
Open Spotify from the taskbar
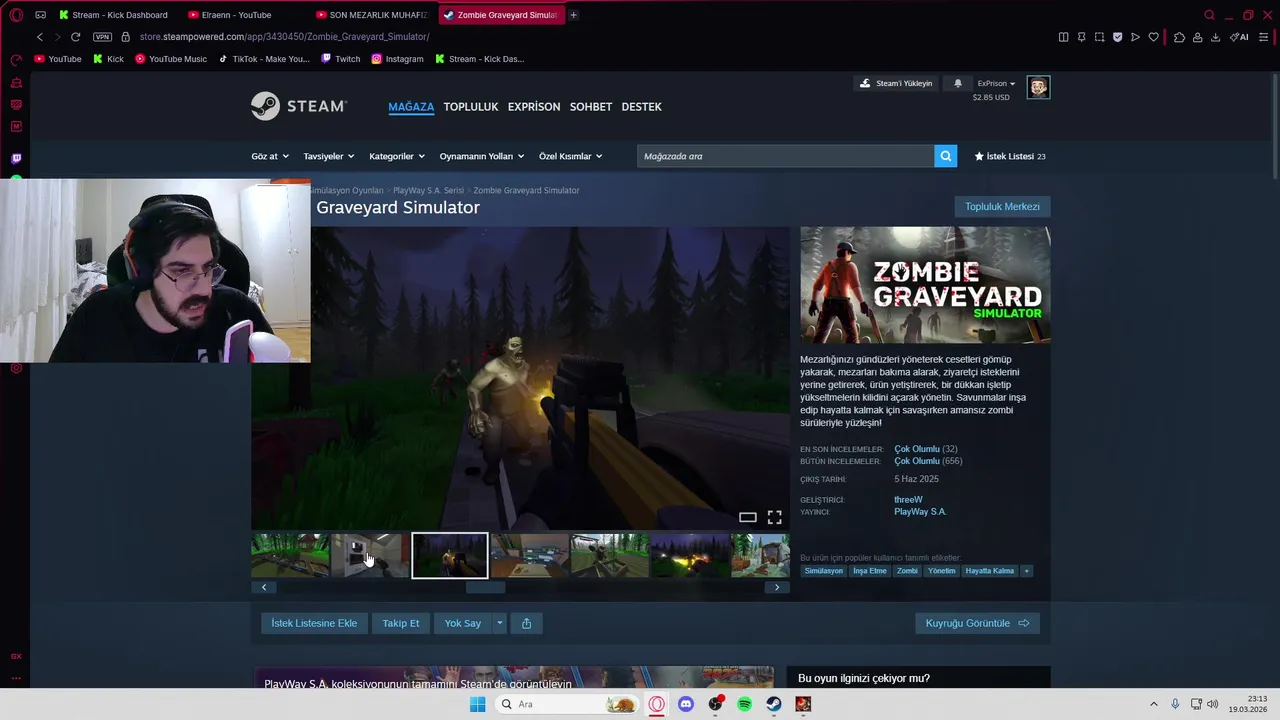[744, 704]
